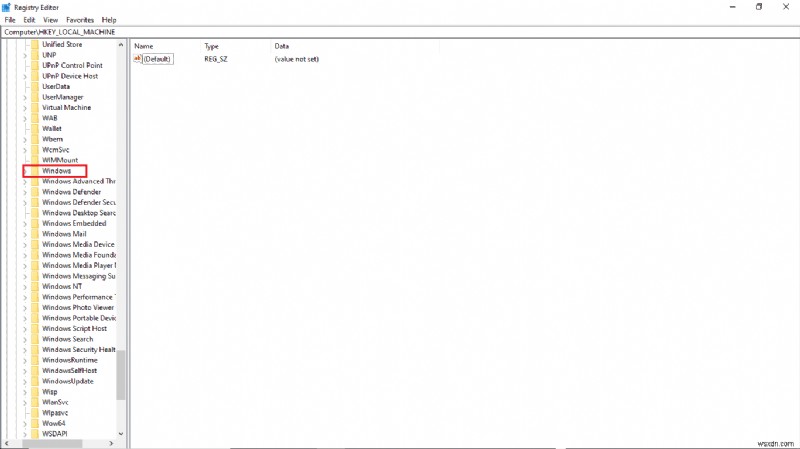Click the folder icon of Windows Media Player
The height and width of the screenshot is (449, 800).
point(35,265)
